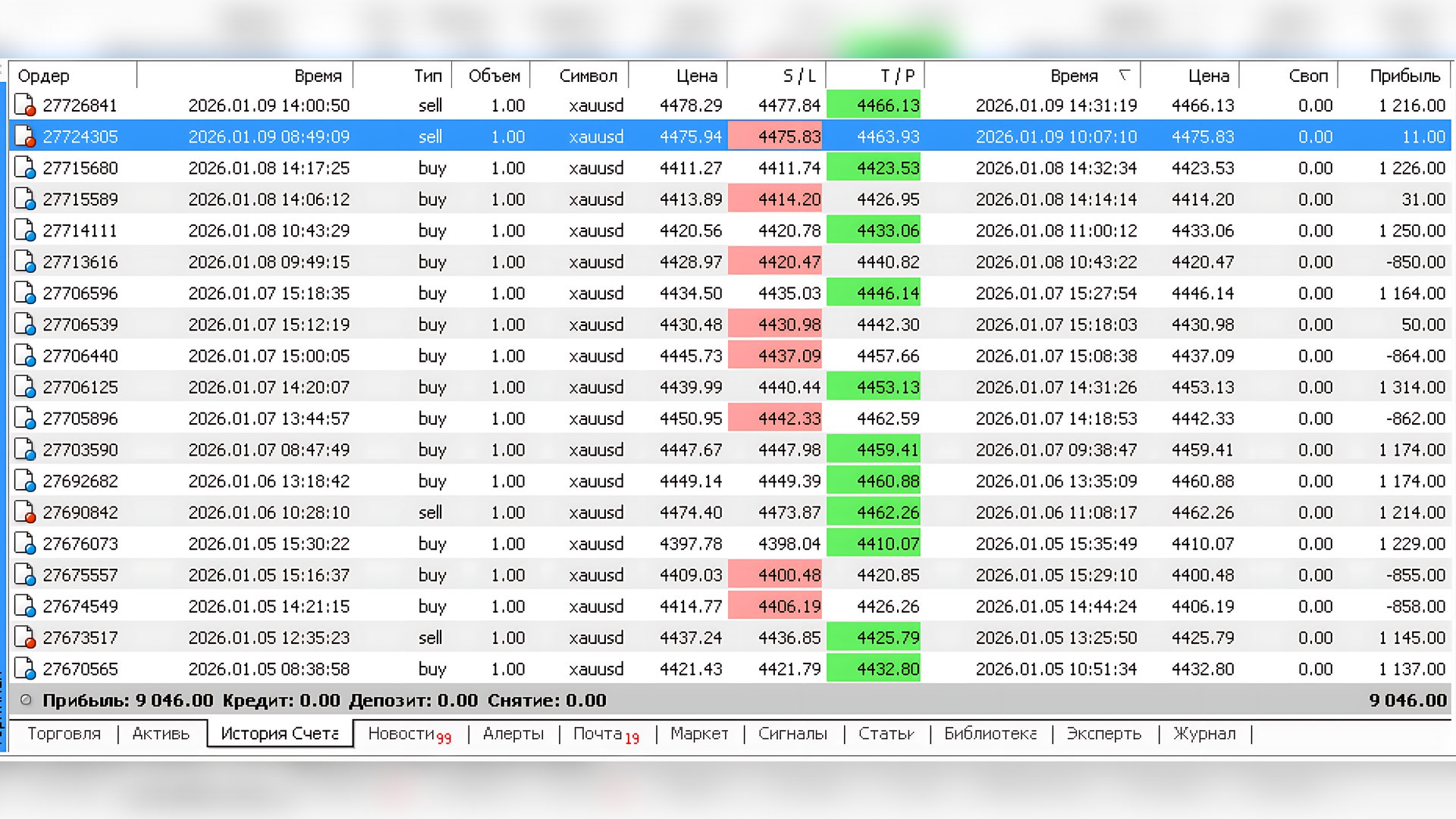Sort by the T / P column header

[875, 76]
